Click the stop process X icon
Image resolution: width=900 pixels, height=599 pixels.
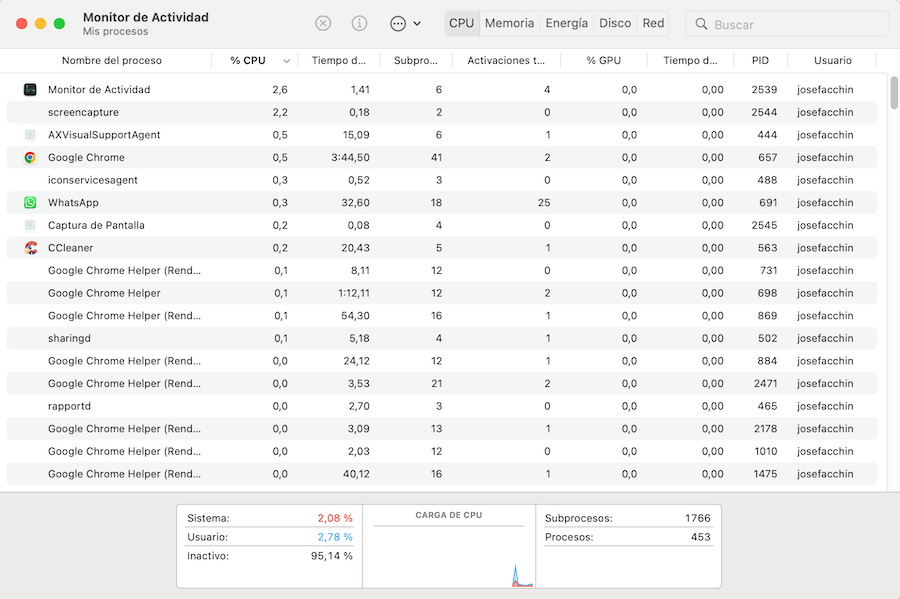[x=323, y=24]
